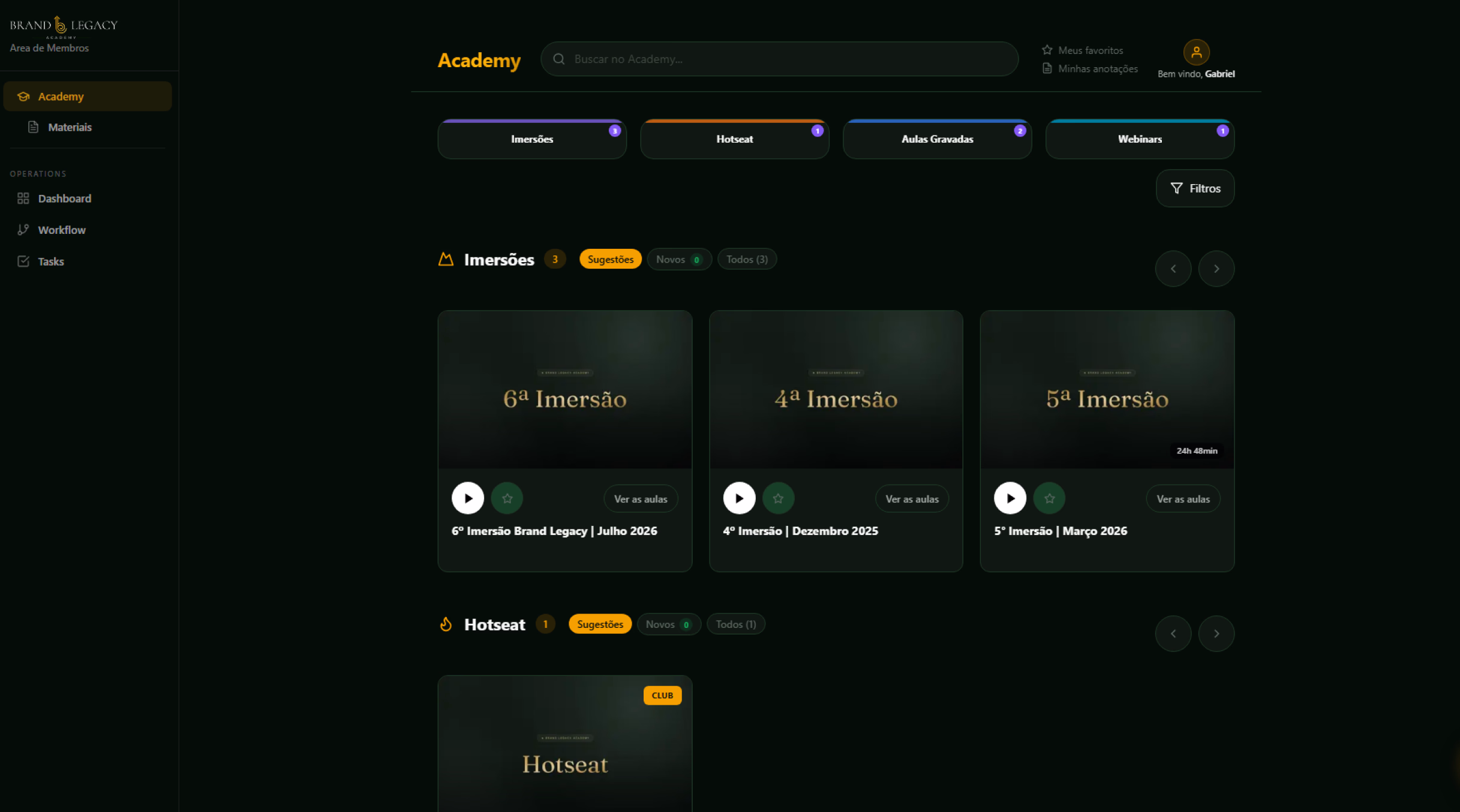
Task: Favorite the 5º Imersão Março 2026 card
Action: click(1049, 498)
